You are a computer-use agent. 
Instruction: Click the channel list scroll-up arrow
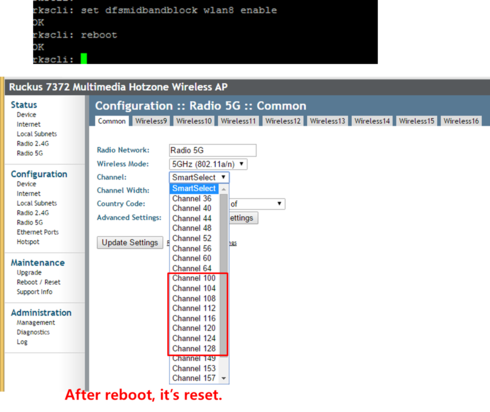224,189
